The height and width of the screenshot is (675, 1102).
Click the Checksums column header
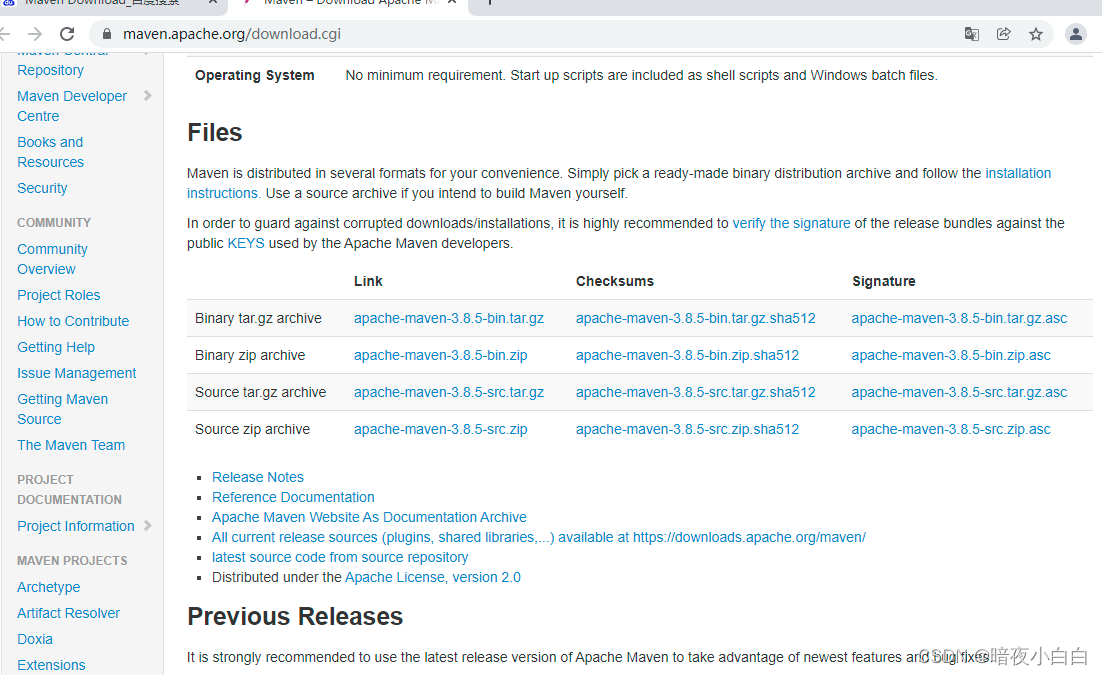tap(615, 281)
